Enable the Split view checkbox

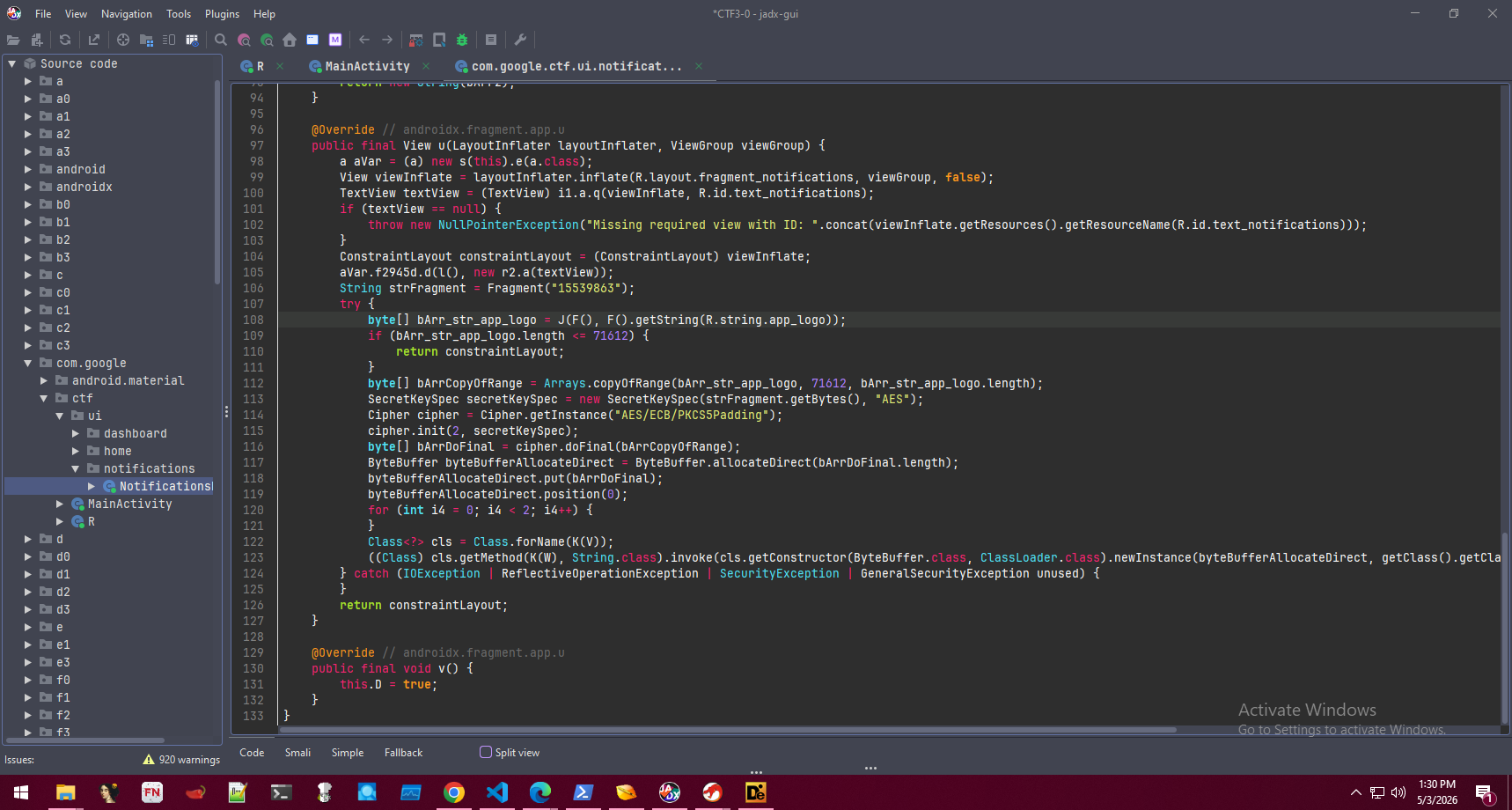tap(486, 752)
